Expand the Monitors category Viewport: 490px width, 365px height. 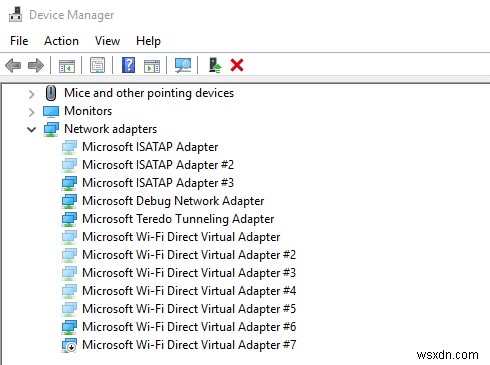click(x=32, y=112)
